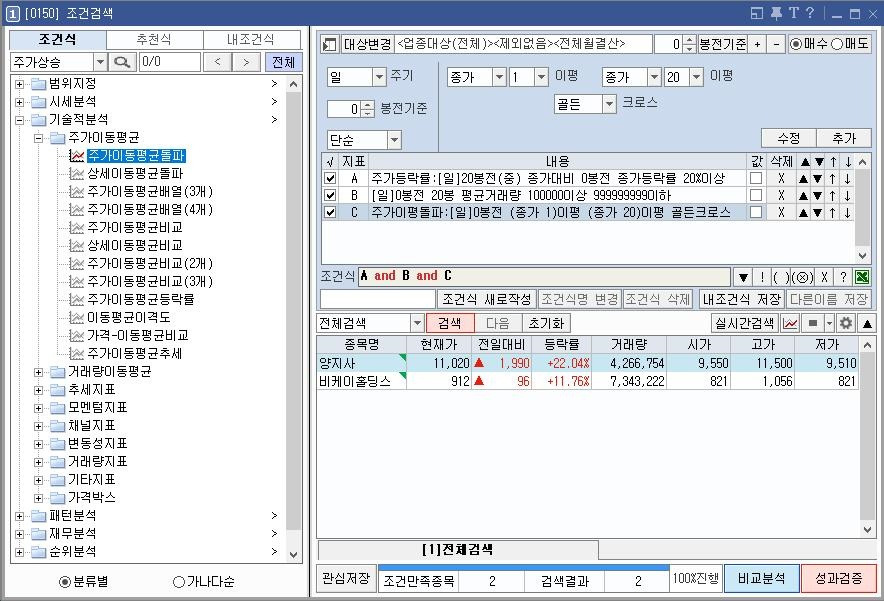Collapse the 기술적분석 tree node
884x601 pixels.
click(21, 118)
